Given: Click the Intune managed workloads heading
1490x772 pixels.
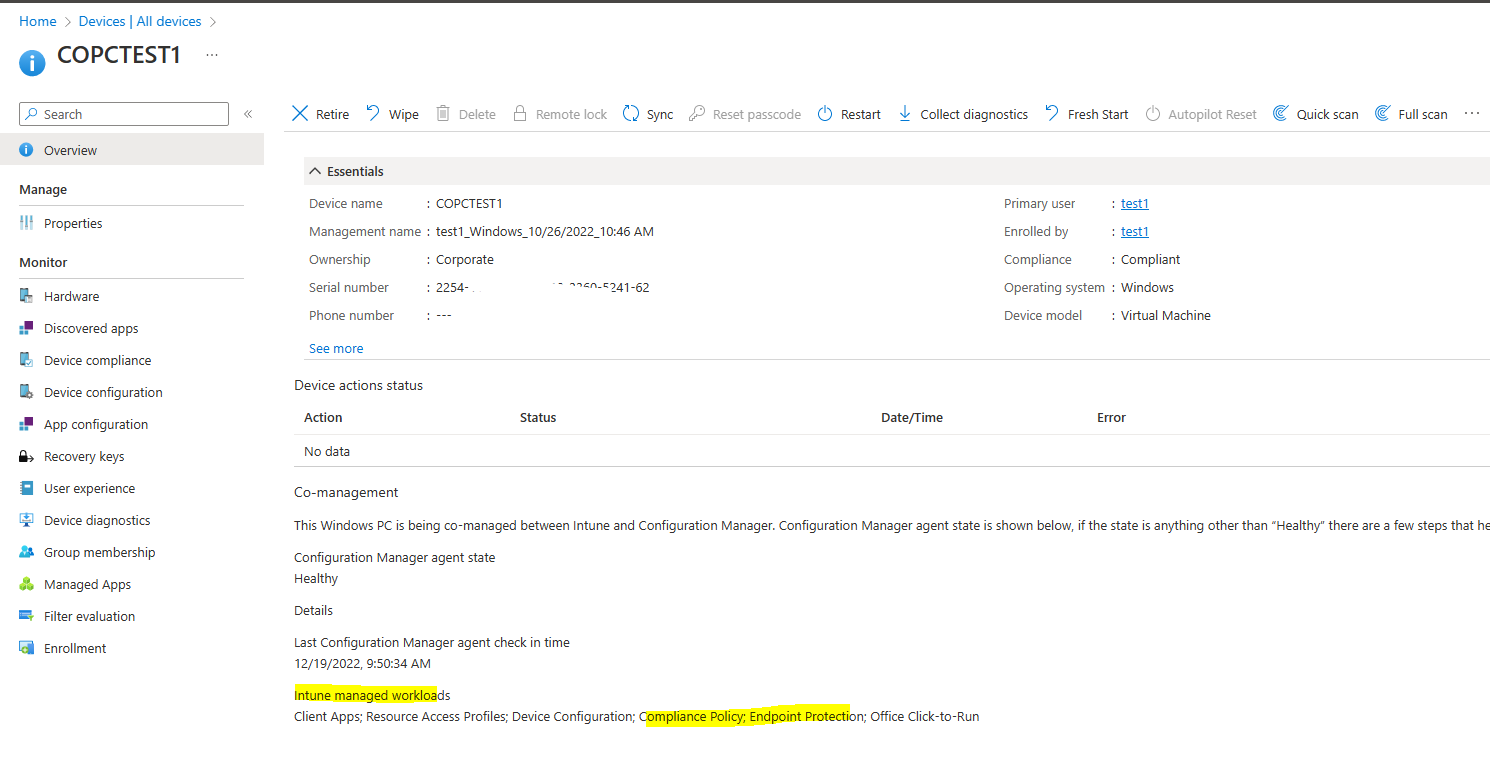Looking at the screenshot, I should pyautogui.click(x=372, y=695).
